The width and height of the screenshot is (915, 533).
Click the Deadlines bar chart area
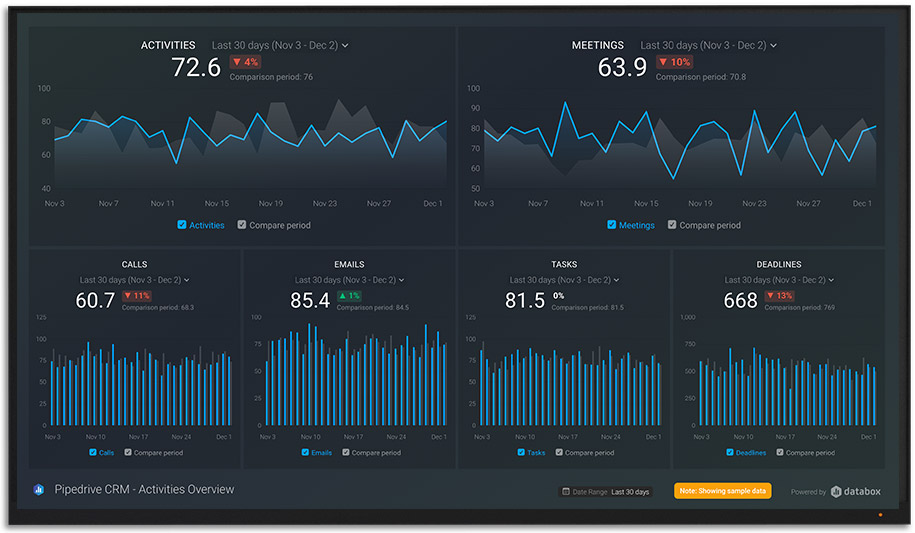tap(788, 372)
